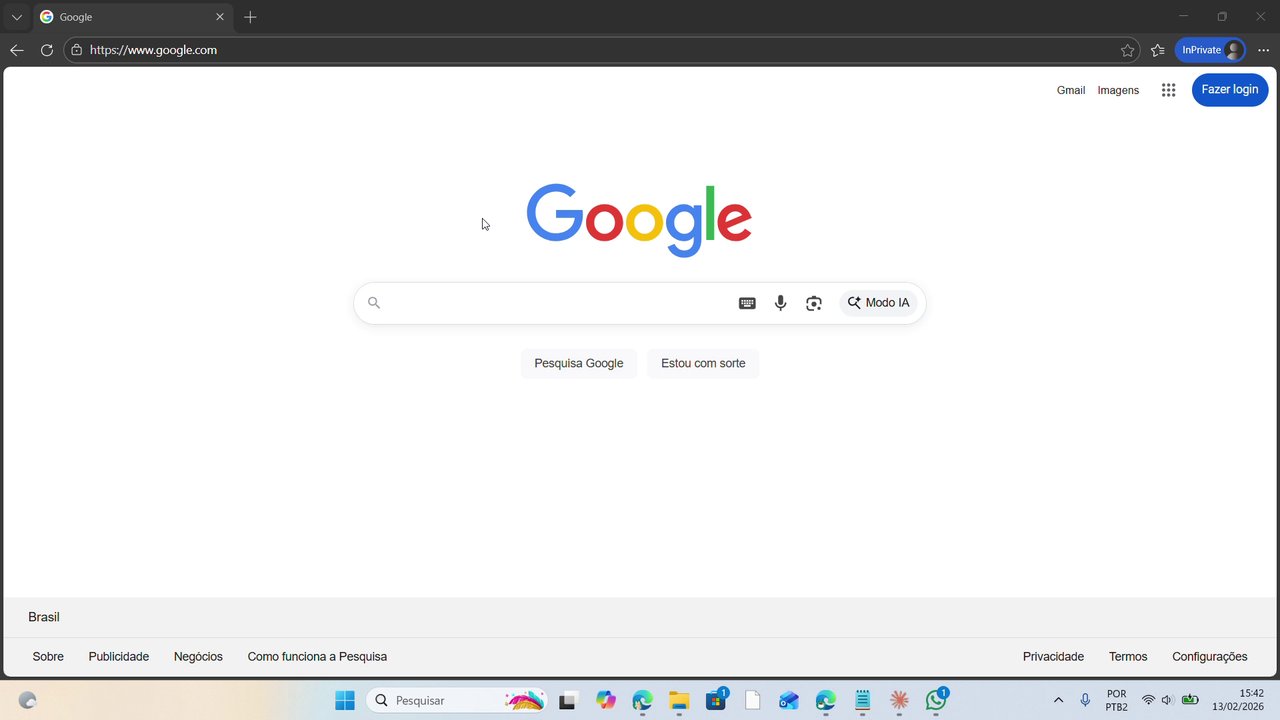This screenshot has height=720, width=1280.
Task: Click the taskbar Pesquisar search box
Action: pyautogui.click(x=457, y=701)
